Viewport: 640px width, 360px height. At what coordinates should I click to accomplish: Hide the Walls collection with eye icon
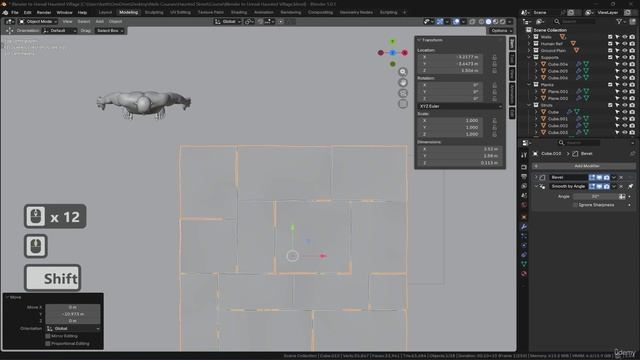[x=624, y=37]
